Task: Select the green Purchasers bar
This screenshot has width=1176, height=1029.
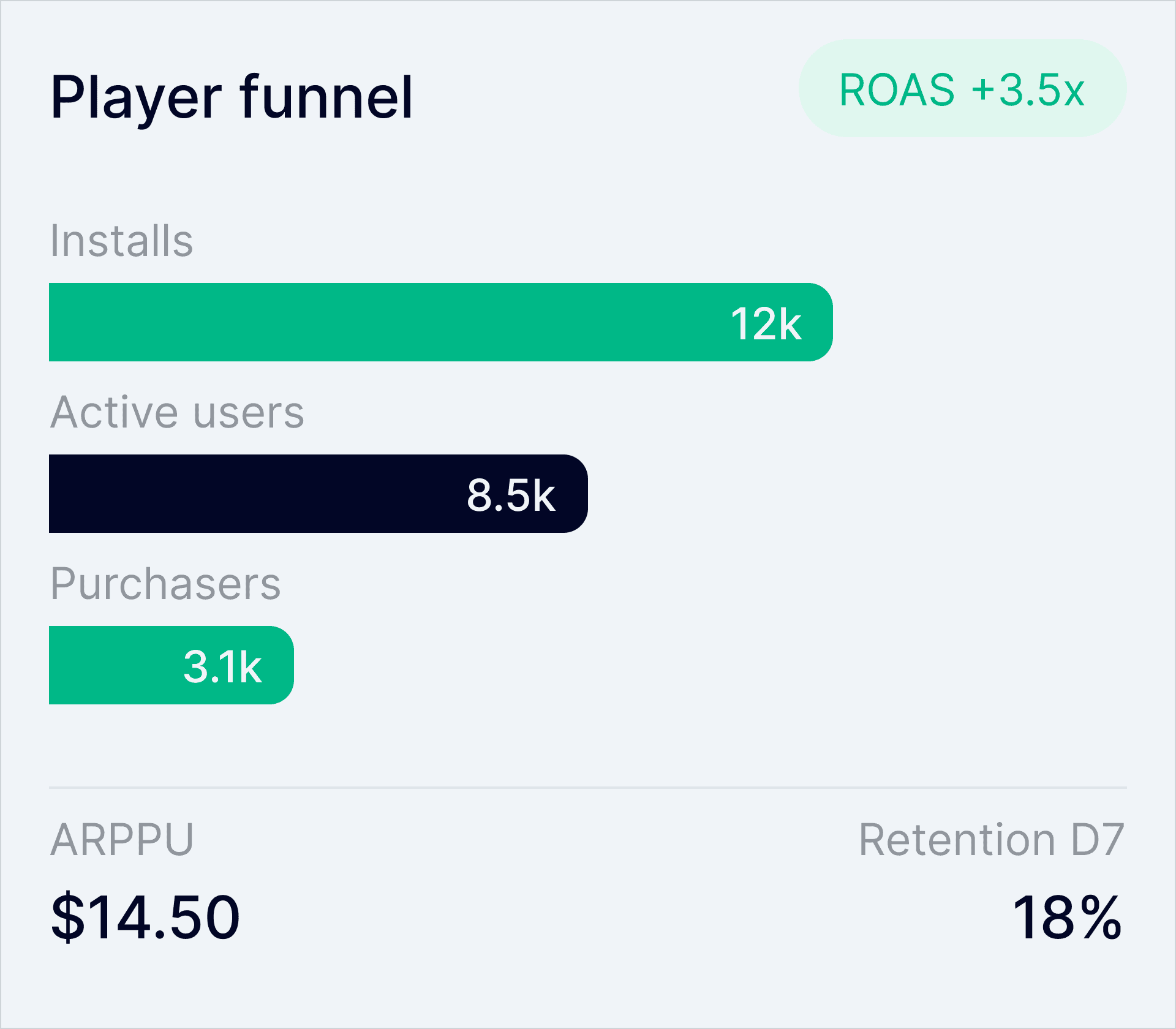Action: point(116,665)
